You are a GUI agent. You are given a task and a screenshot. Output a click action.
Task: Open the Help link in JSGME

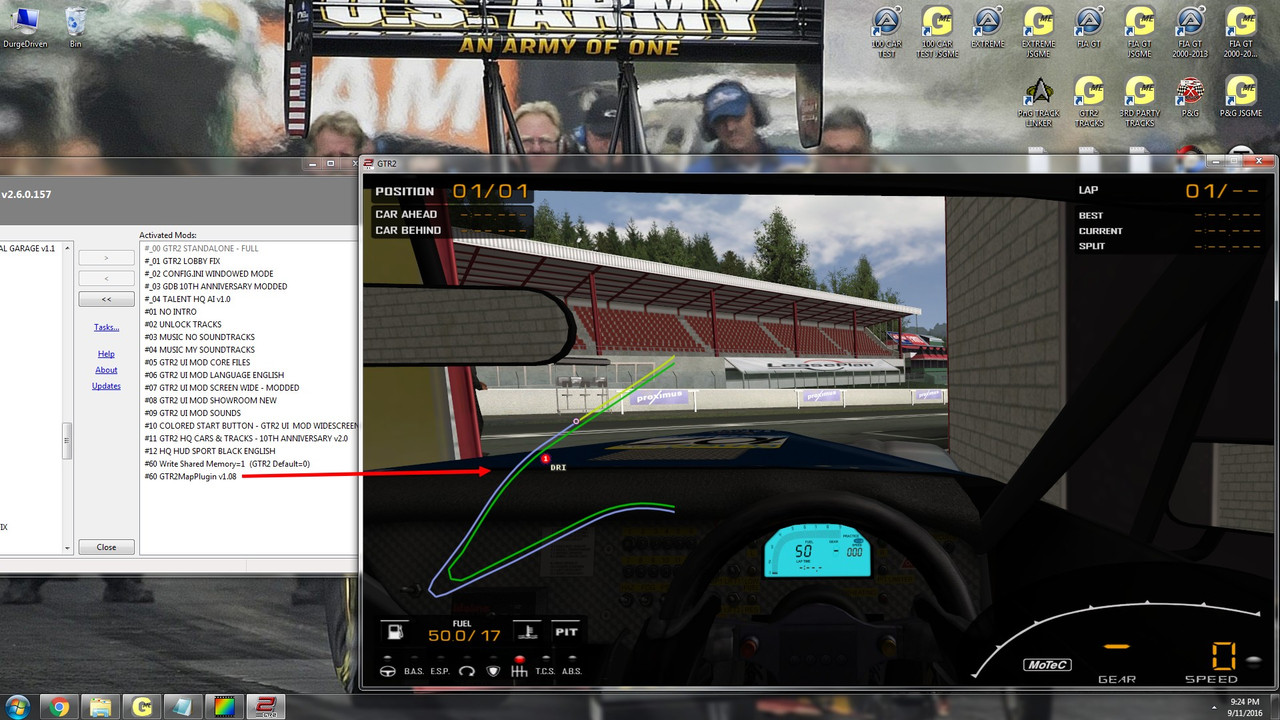coord(106,354)
